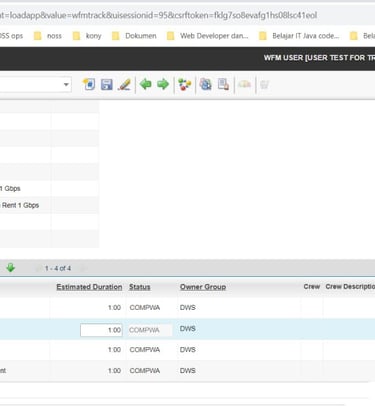
Task: Open the noss bookmark folder
Action: 48,36
